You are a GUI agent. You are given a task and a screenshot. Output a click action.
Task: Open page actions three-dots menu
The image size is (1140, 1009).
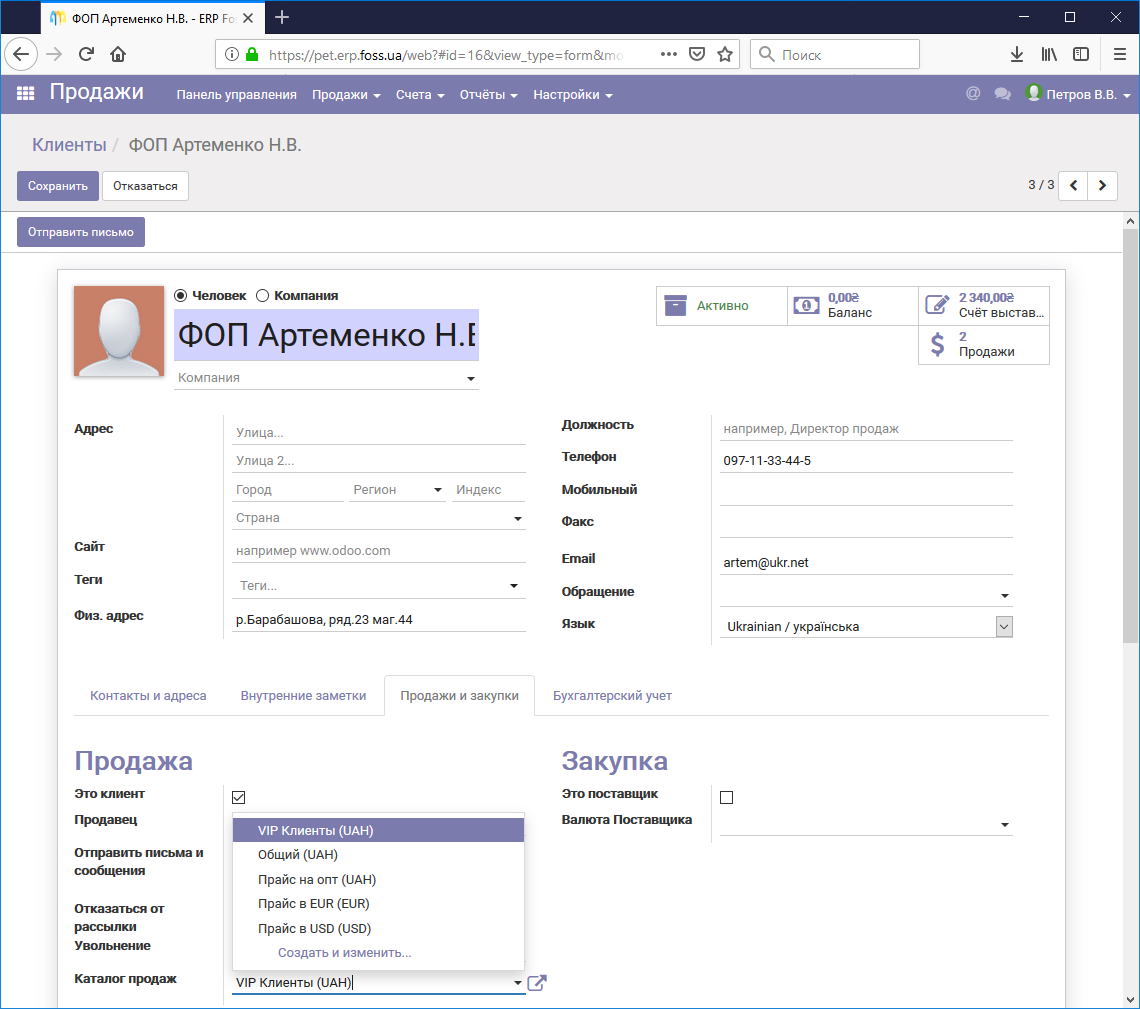point(669,55)
